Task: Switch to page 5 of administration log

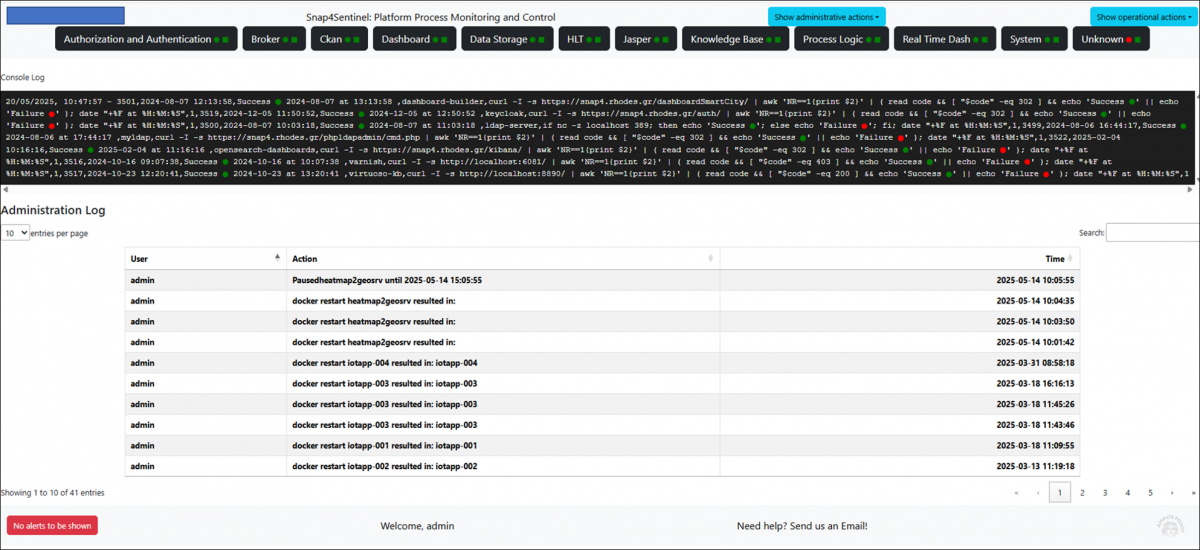Action: tap(1150, 492)
